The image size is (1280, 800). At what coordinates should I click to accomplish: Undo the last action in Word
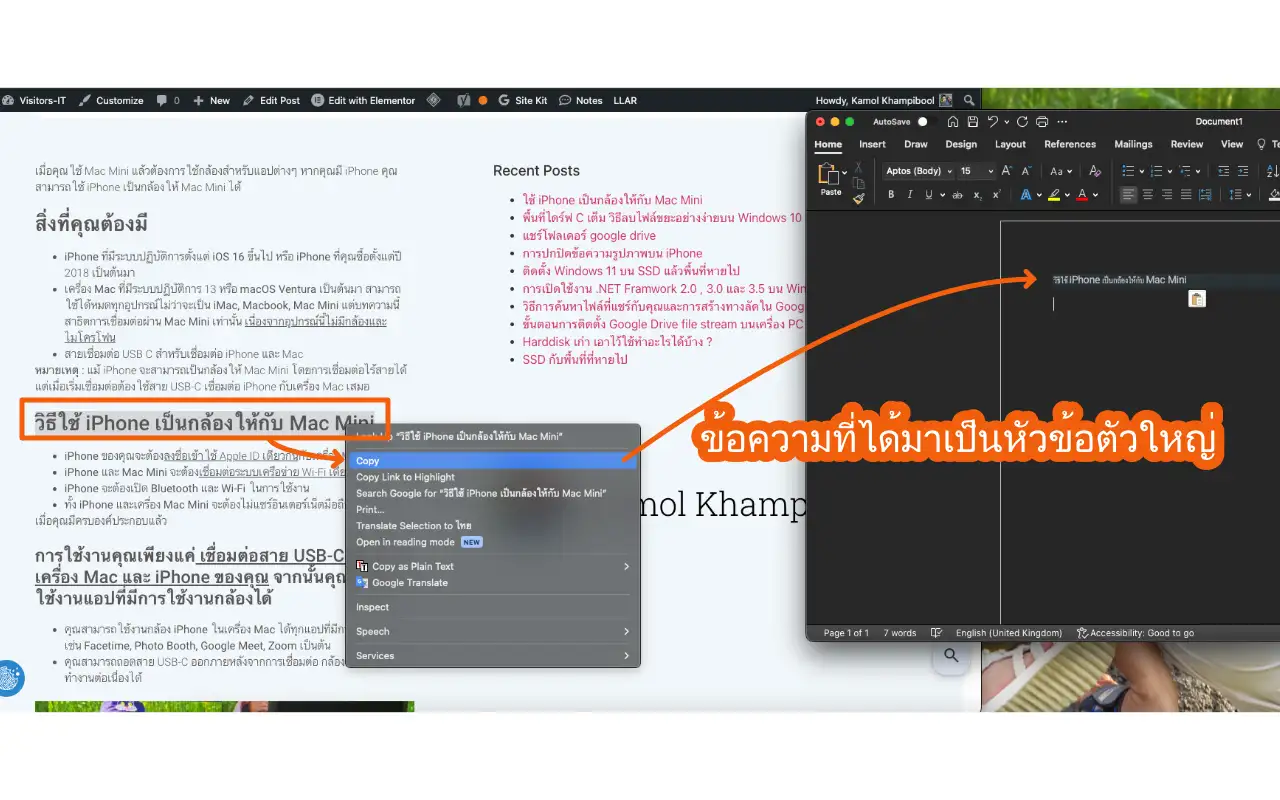click(992, 122)
